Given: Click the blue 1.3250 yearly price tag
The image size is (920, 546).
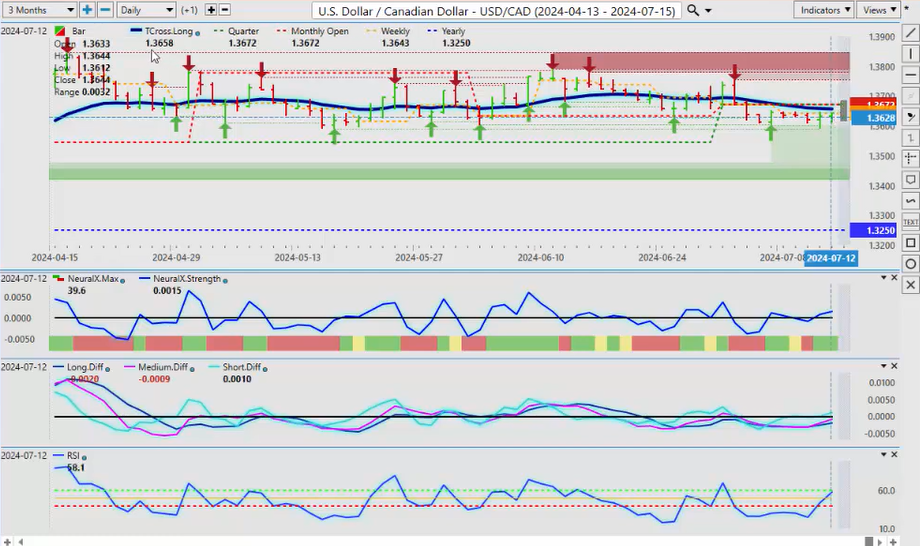Looking at the screenshot, I should (872, 230).
